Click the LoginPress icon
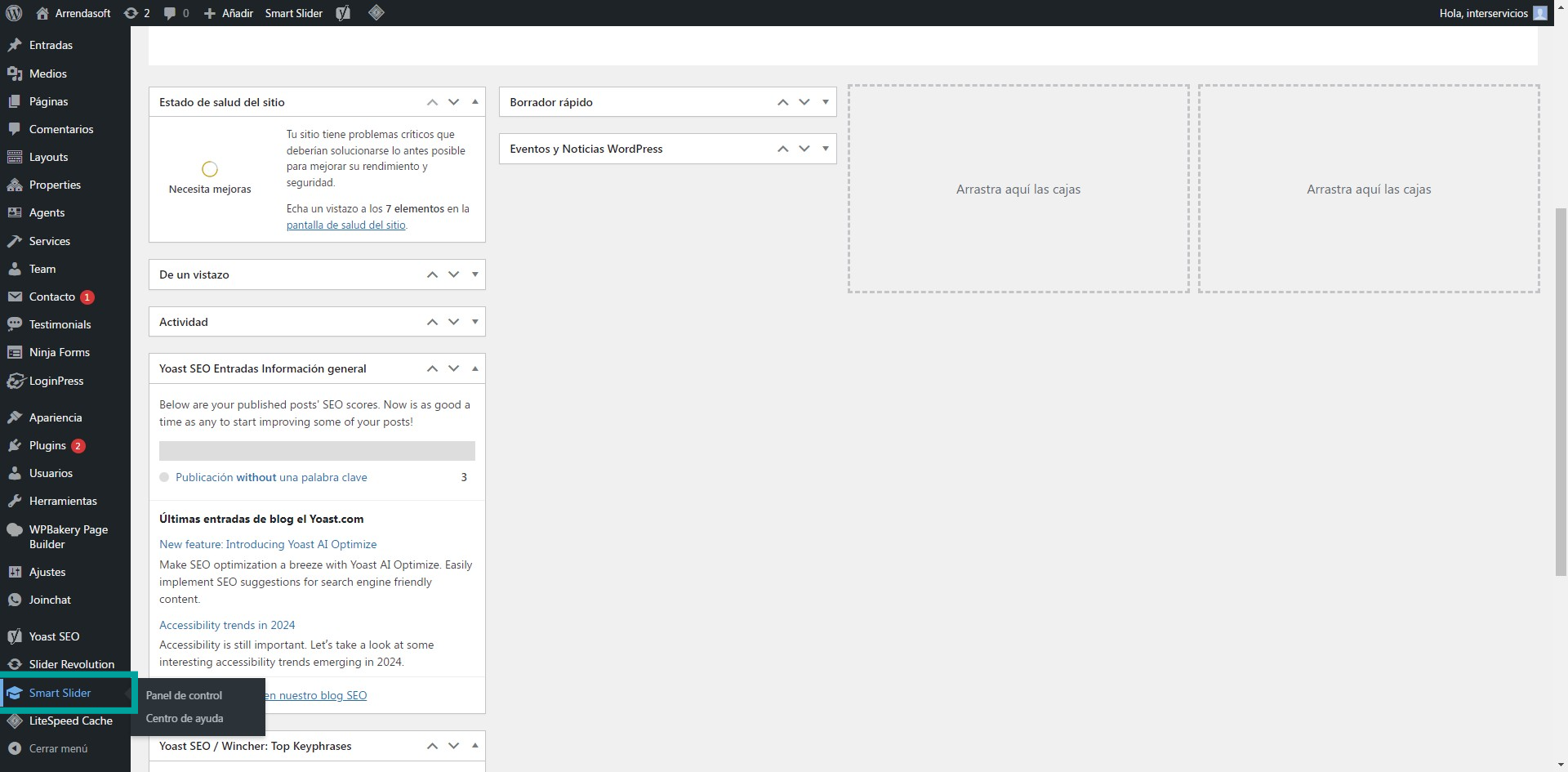 pos(15,381)
